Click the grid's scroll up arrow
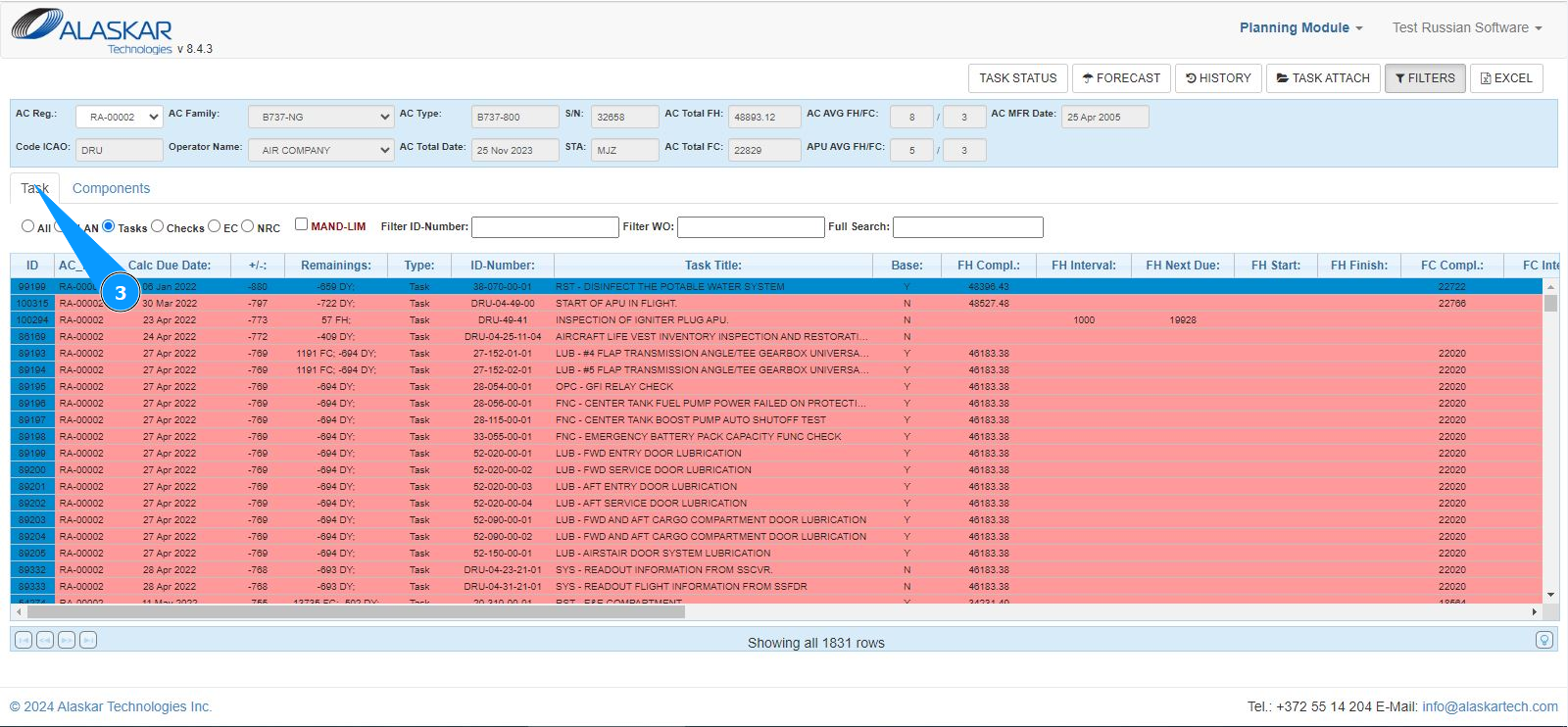1568x727 pixels. pos(1550,286)
